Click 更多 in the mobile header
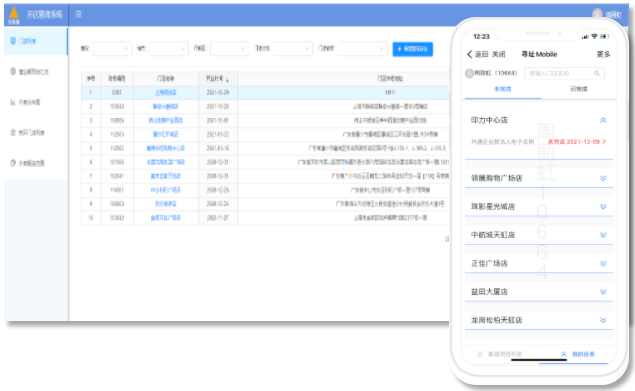The image size is (635, 391). [x=603, y=54]
